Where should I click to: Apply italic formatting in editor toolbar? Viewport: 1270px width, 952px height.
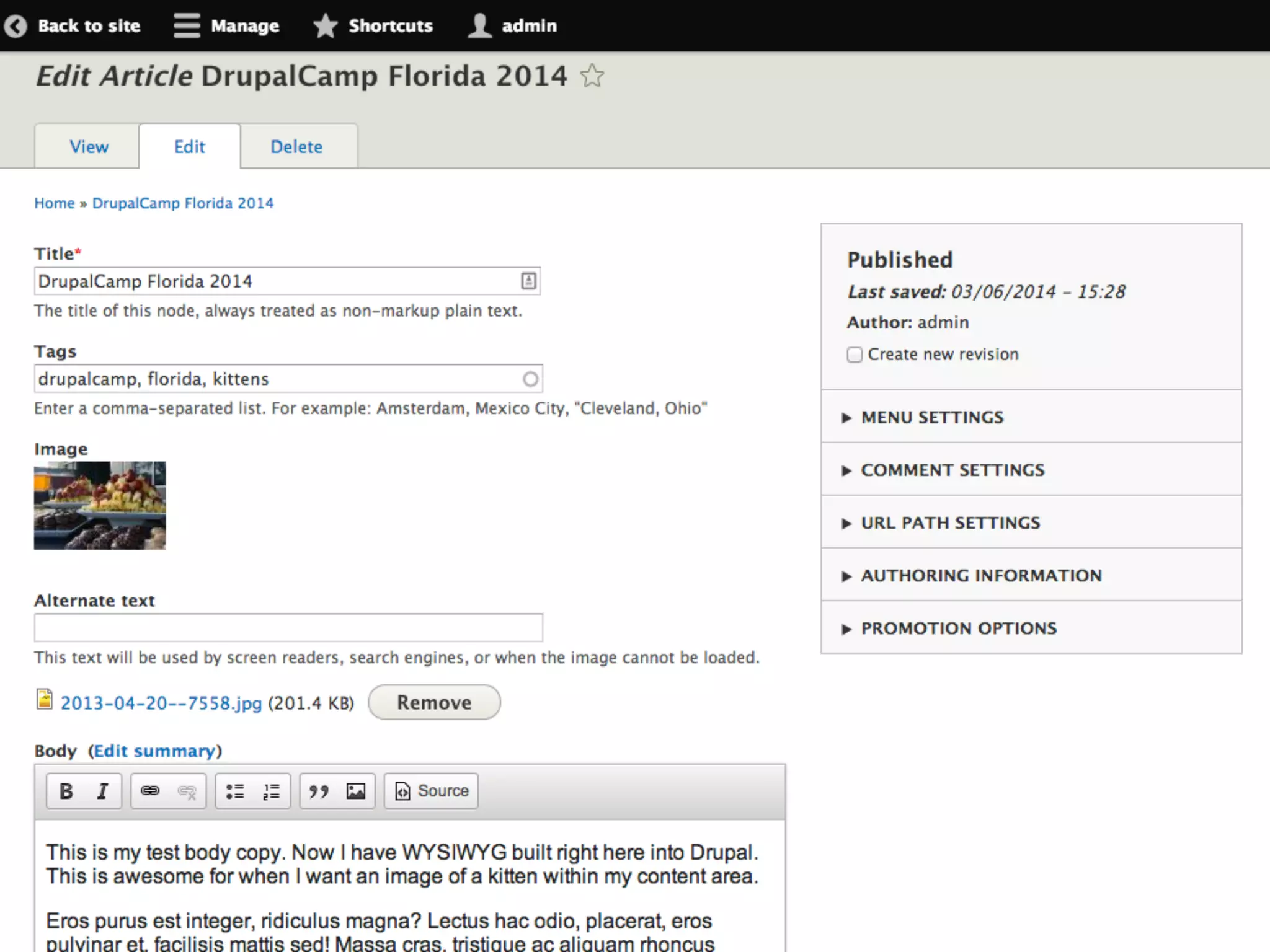point(102,791)
